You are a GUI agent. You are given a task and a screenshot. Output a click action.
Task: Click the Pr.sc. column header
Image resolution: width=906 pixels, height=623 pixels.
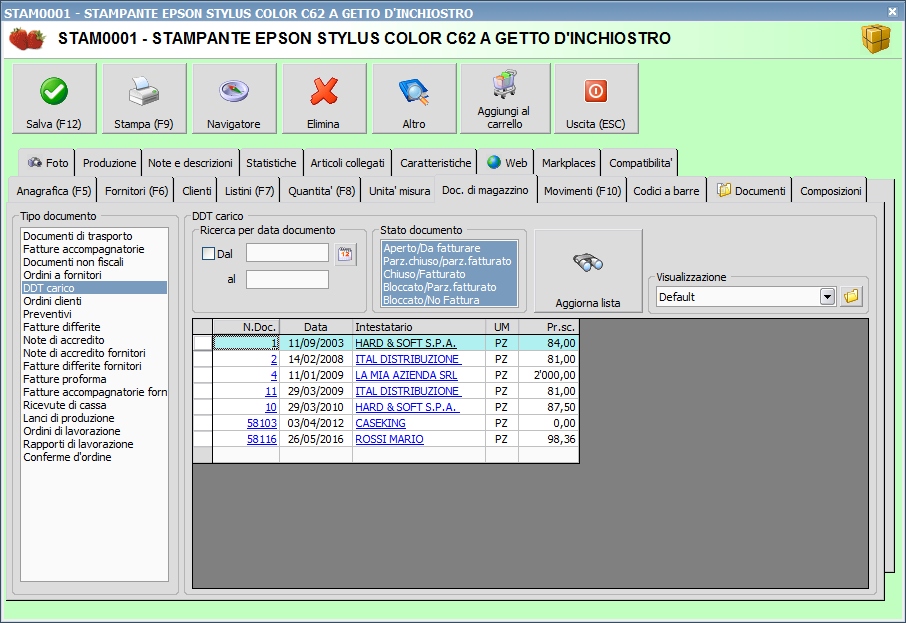point(548,327)
